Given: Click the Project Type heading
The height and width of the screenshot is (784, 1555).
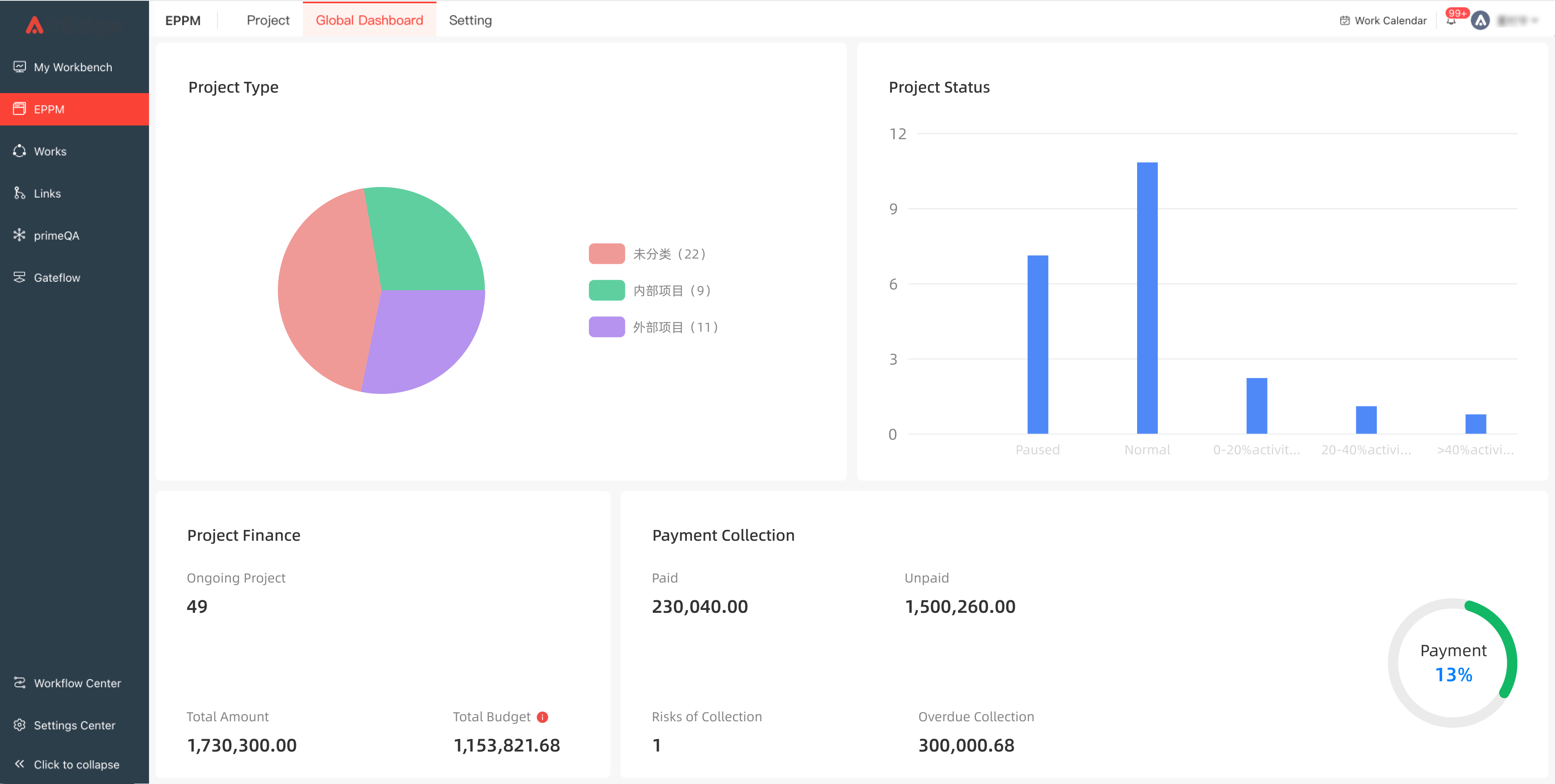Looking at the screenshot, I should tap(233, 87).
